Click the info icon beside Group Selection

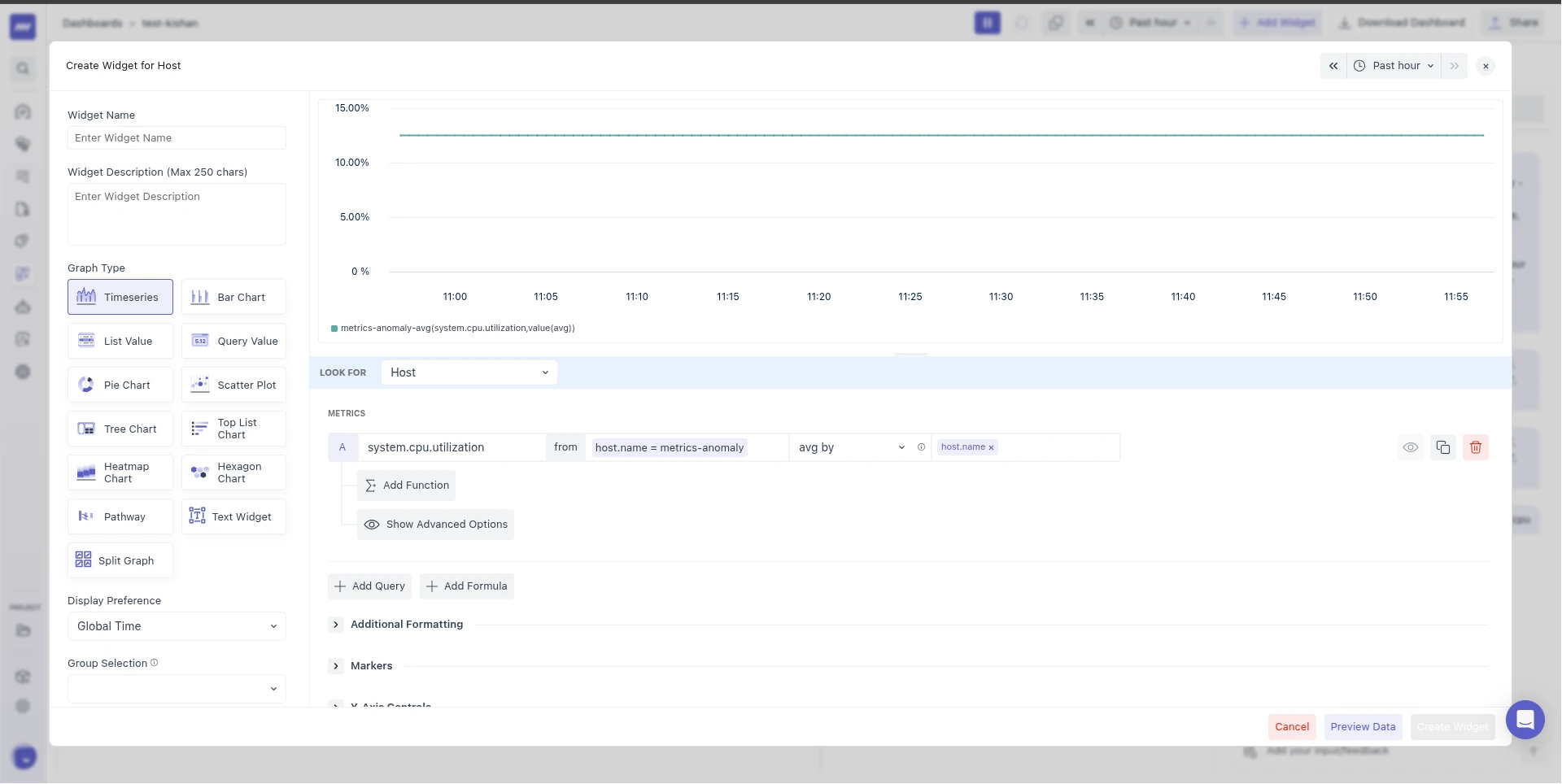coord(155,663)
